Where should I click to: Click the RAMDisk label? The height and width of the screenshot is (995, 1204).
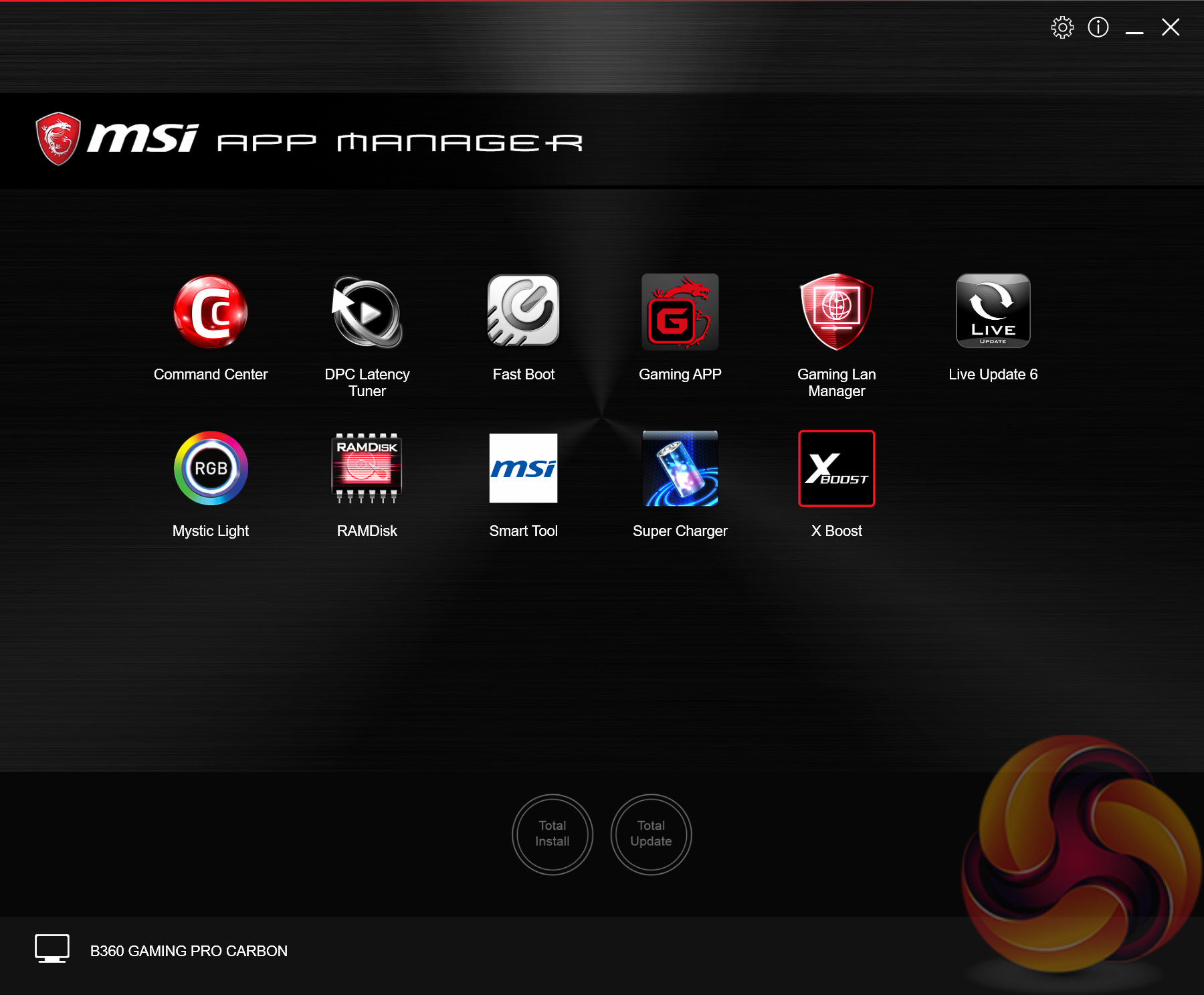pos(367,531)
